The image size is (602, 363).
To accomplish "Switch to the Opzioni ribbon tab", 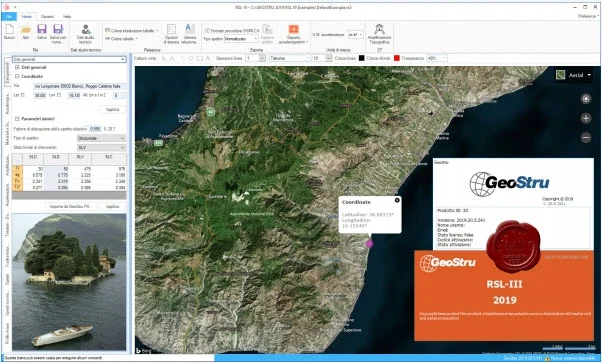I will coord(48,17).
